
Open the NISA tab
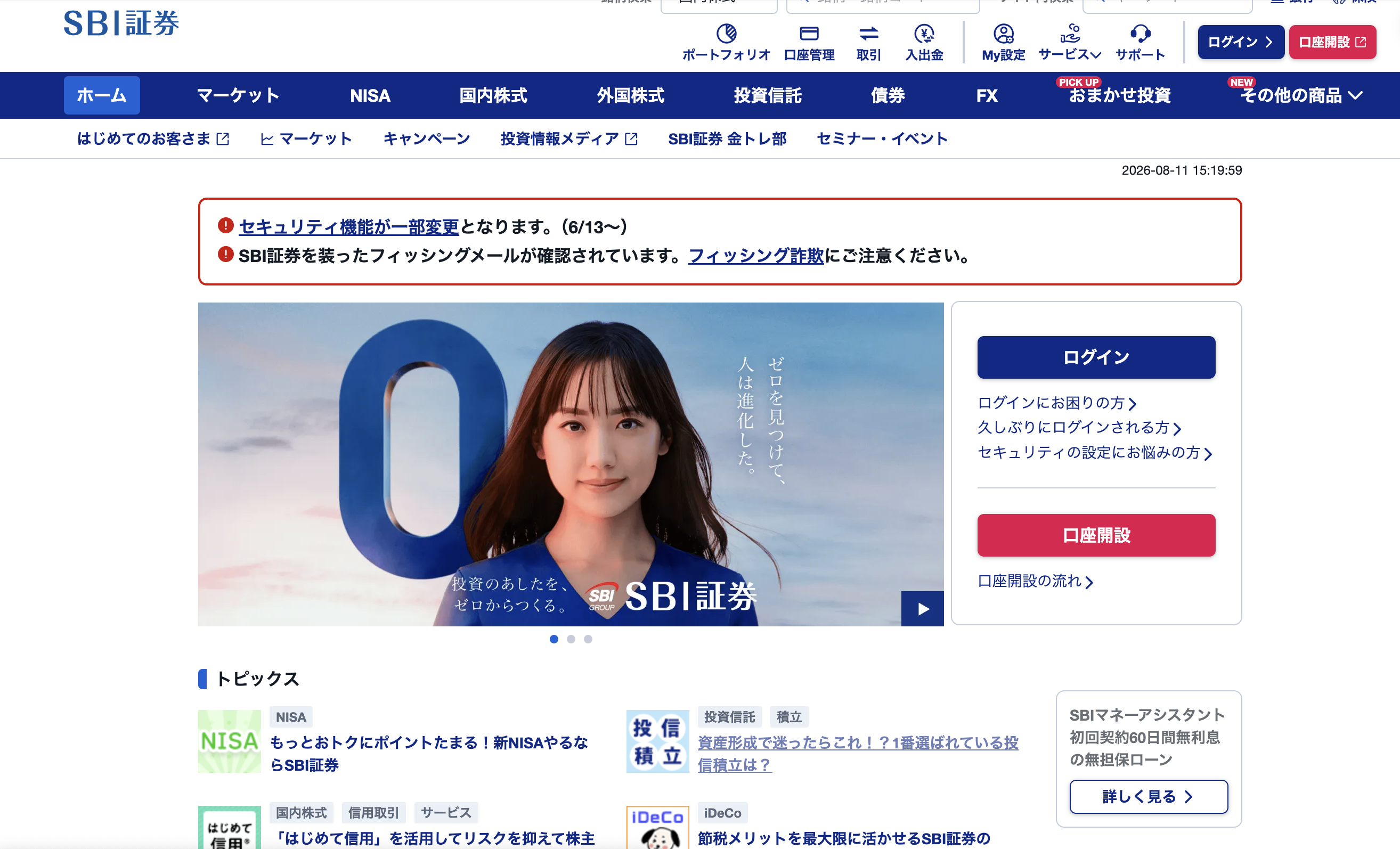pos(370,95)
